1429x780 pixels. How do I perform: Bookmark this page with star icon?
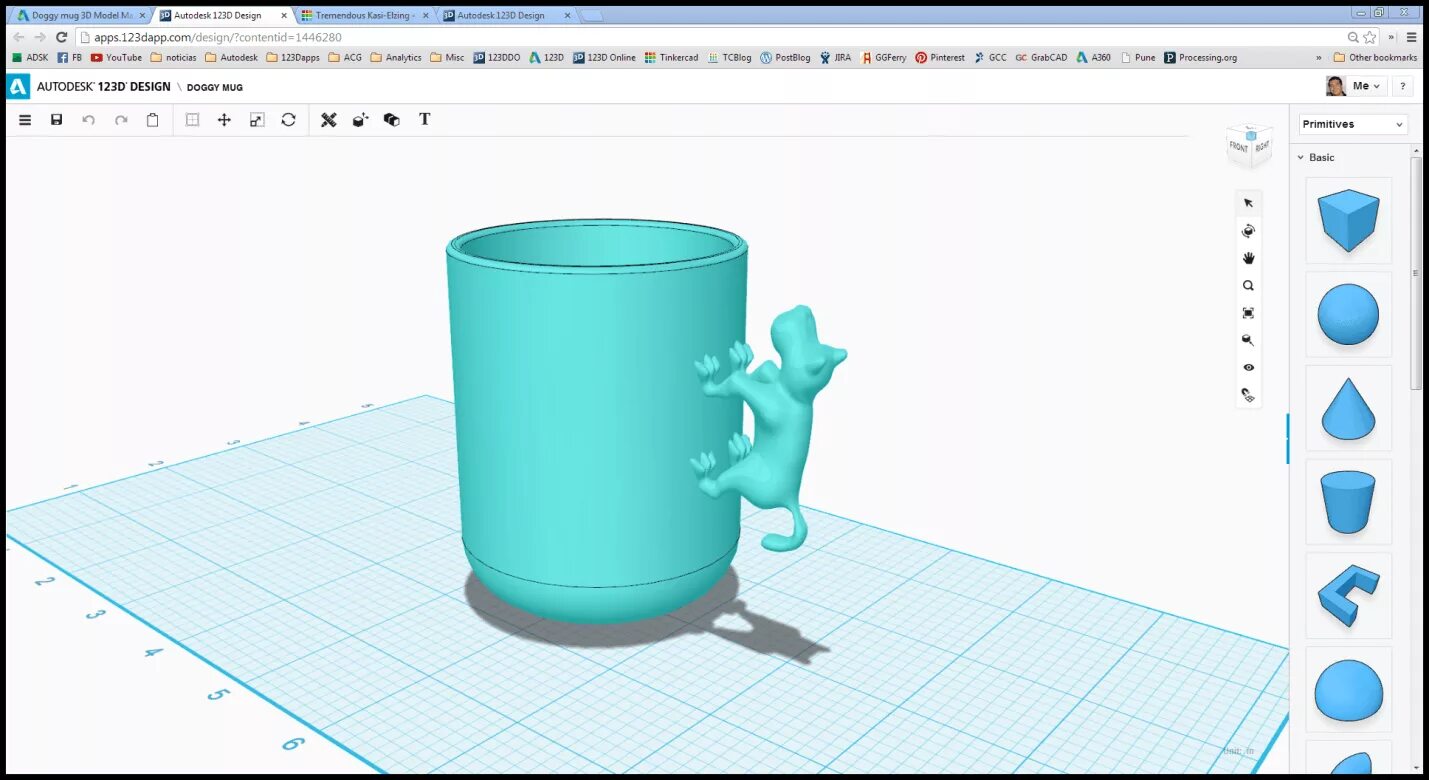[1370, 37]
